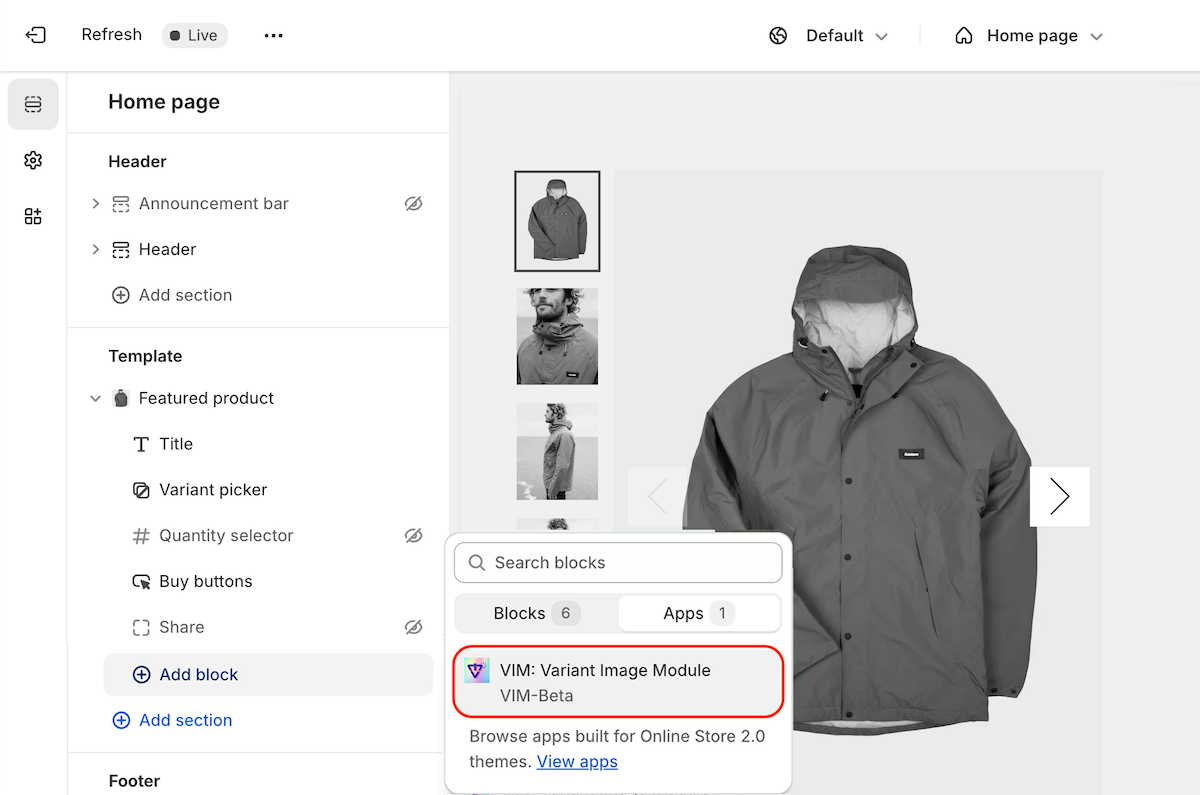This screenshot has width=1200, height=795.
Task: Open the Home page template dropdown
Action: tap(1029, 36)
